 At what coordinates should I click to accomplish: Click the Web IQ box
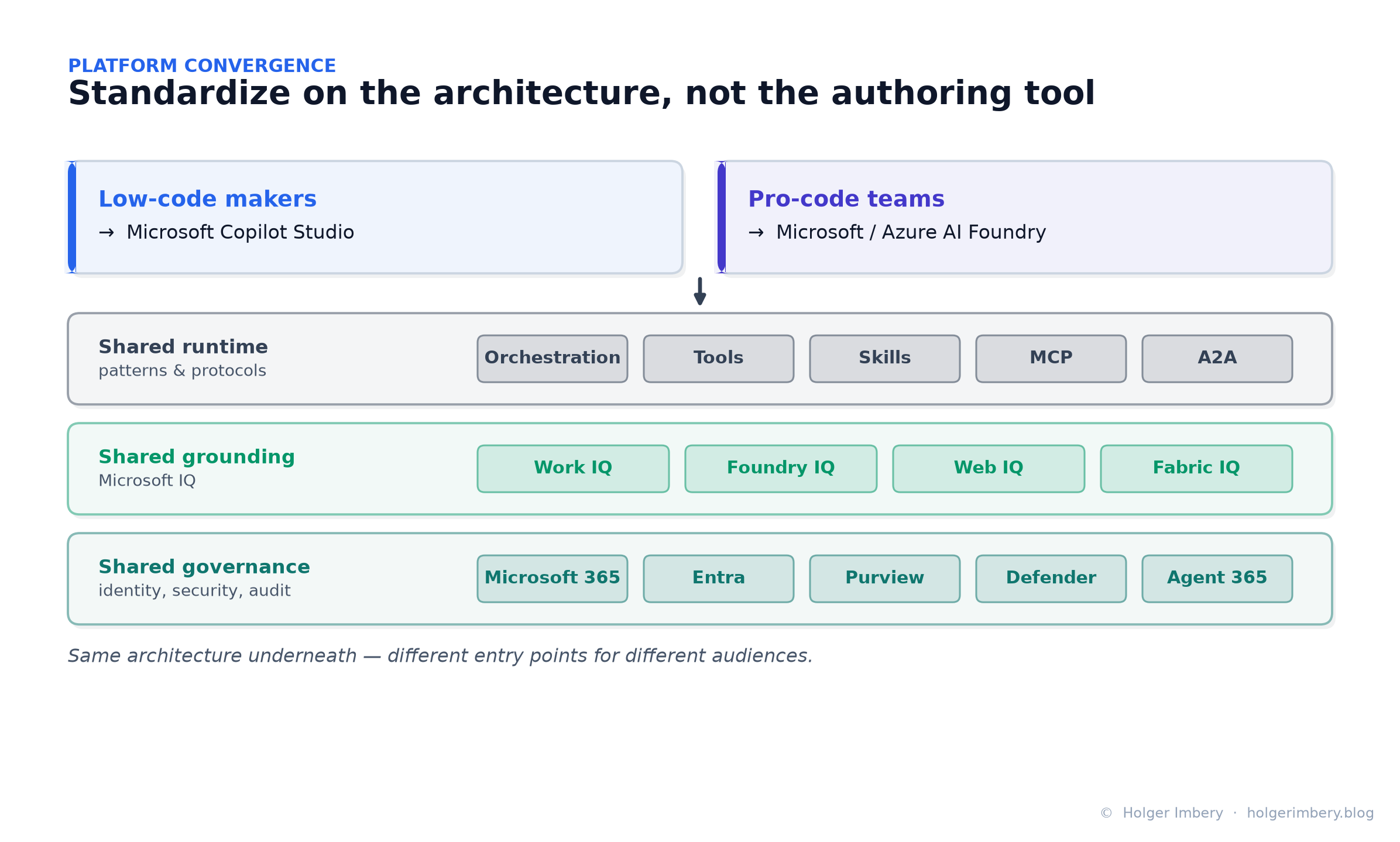[989, 469]
